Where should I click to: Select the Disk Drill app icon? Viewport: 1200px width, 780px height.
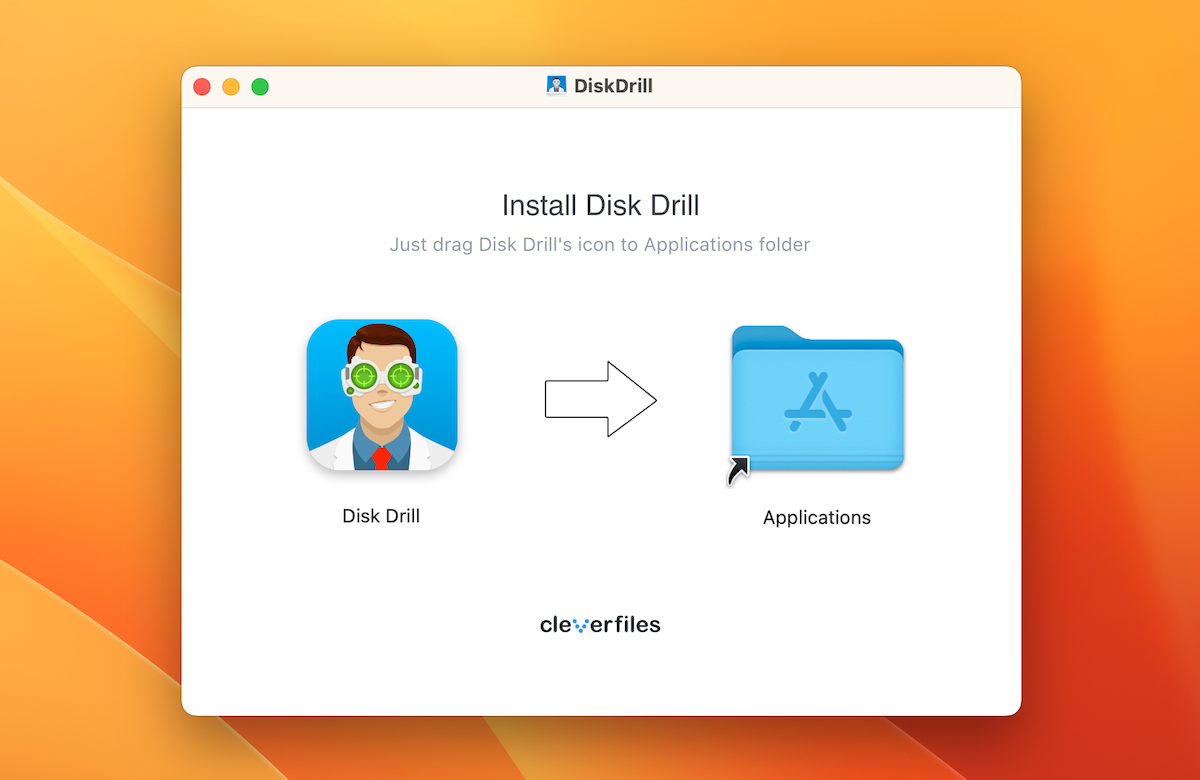pos(382,396)
